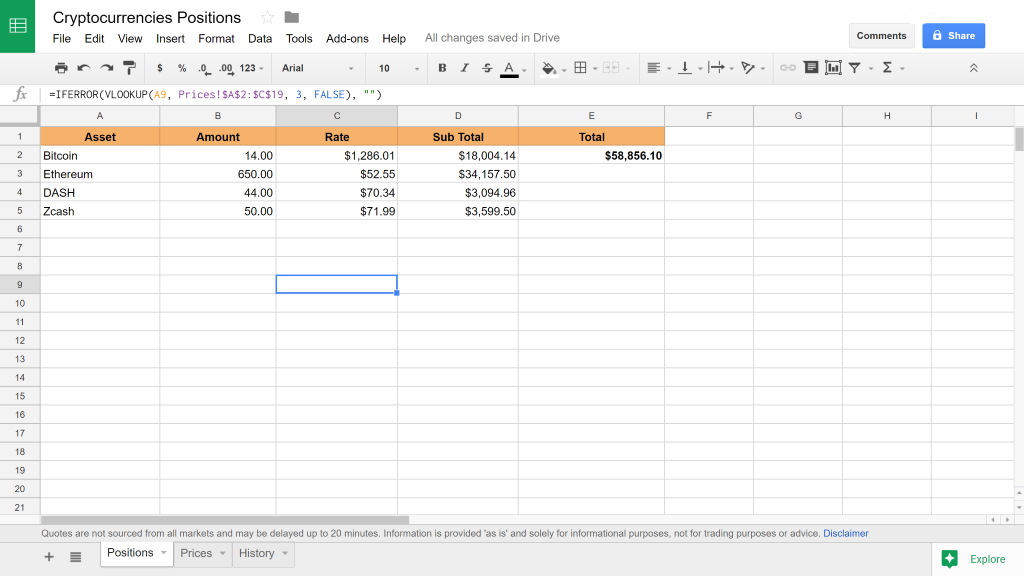The height and width of the screenshot is (576, 1024).
Task: Open the Positions sheet tab dropdown arrow
Action: coord(163,553)
